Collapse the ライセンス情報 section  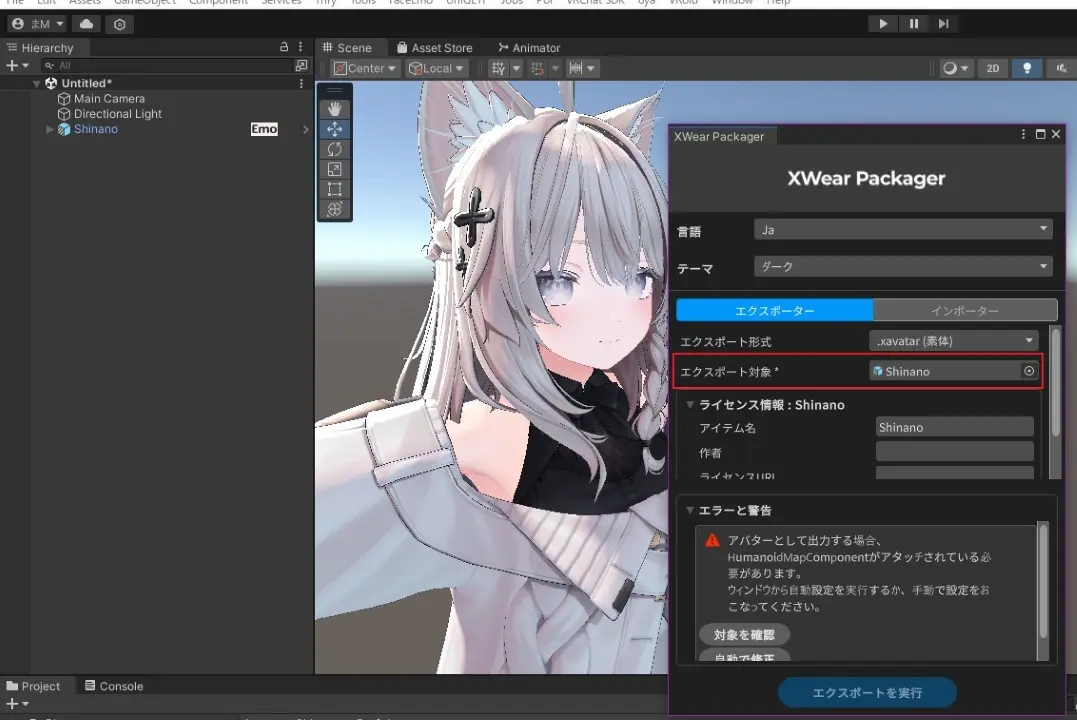click(690, 405)
